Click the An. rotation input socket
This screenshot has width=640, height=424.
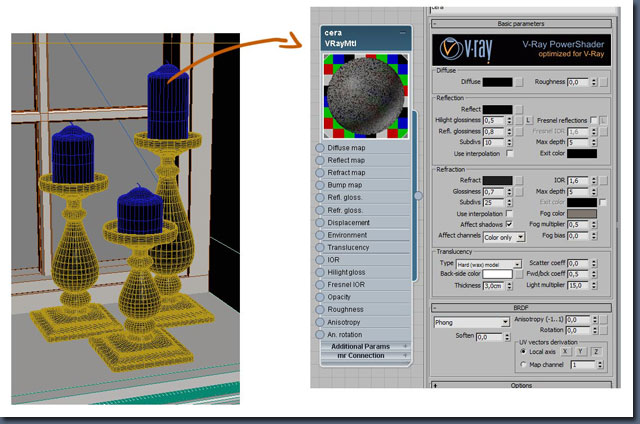(x=320, y=335)
